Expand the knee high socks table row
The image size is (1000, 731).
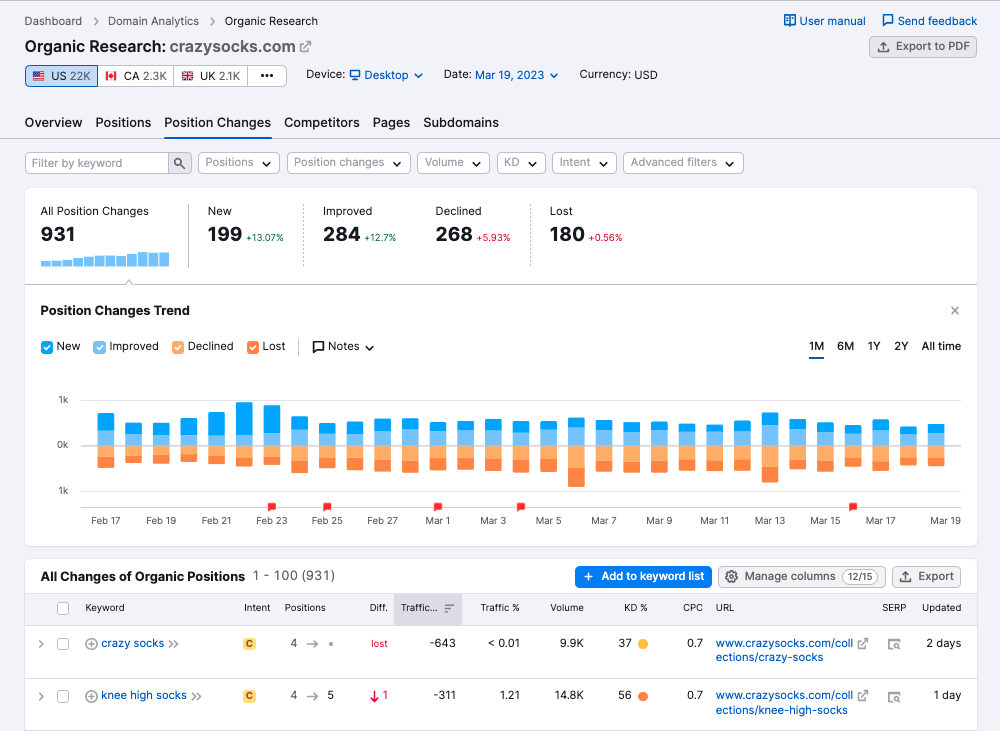pyautogui.click(x=41, y=697)
